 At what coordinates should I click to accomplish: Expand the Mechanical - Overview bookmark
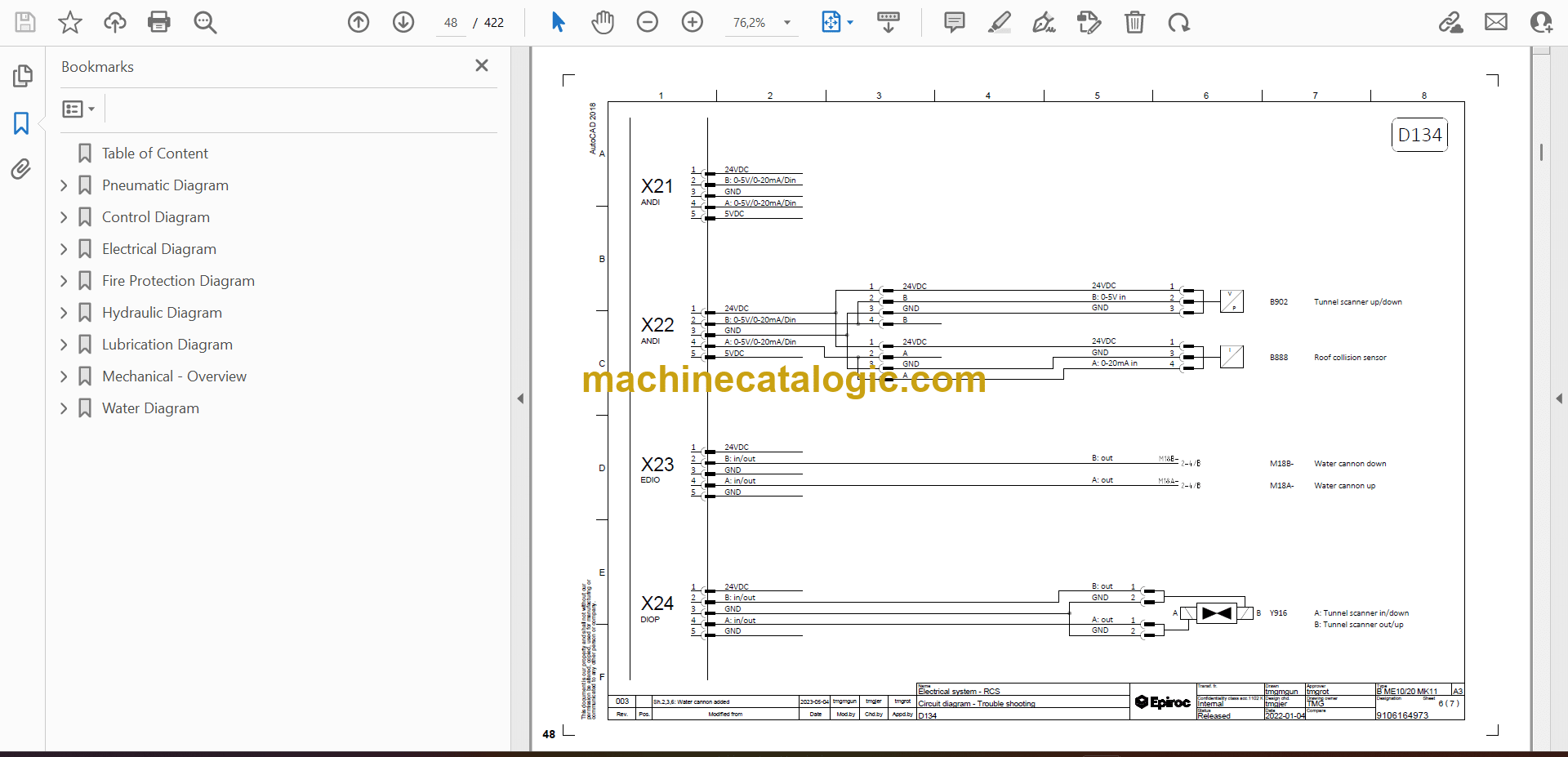(x=64, y=376)
